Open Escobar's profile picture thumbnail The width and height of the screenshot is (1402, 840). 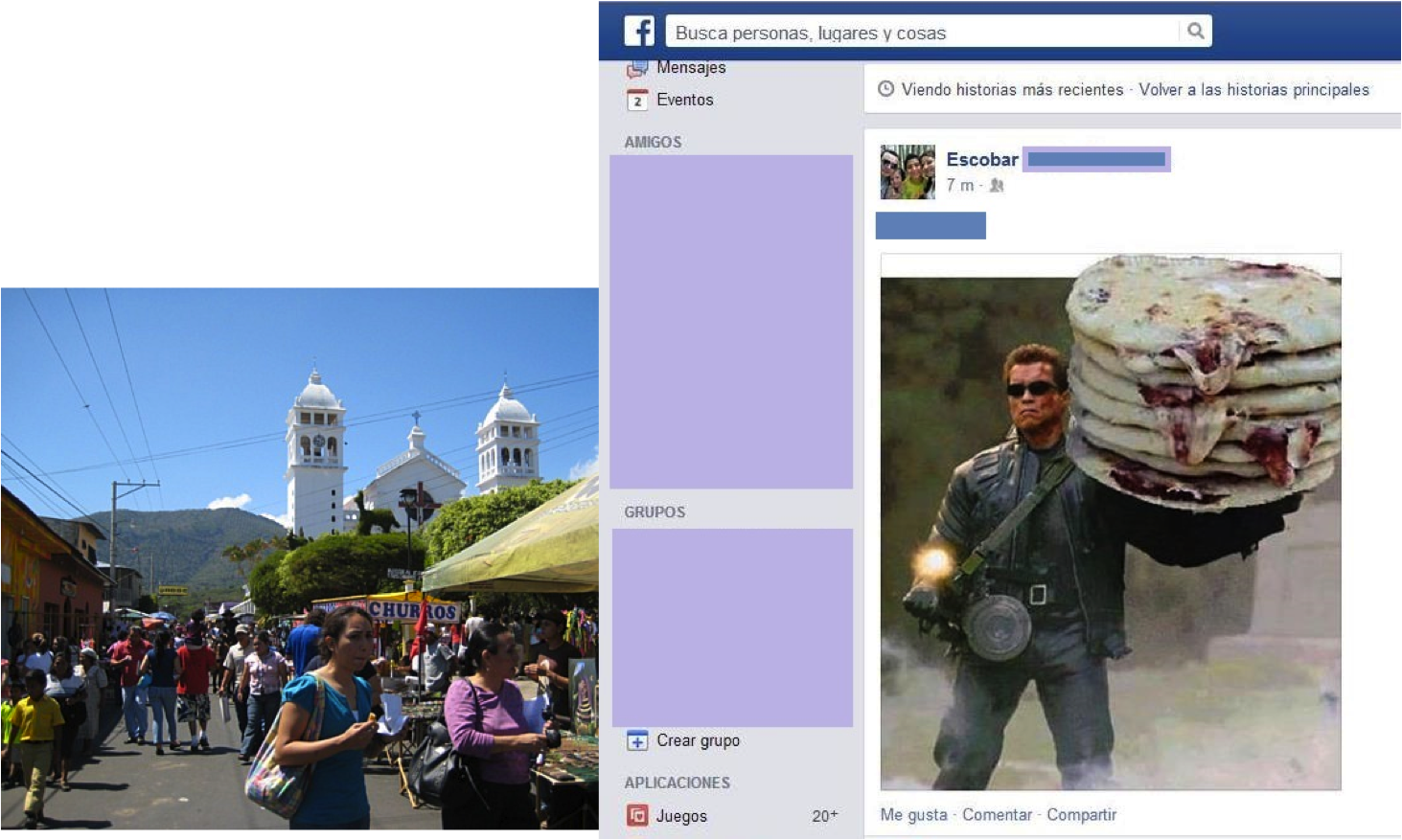coord(908,171)
